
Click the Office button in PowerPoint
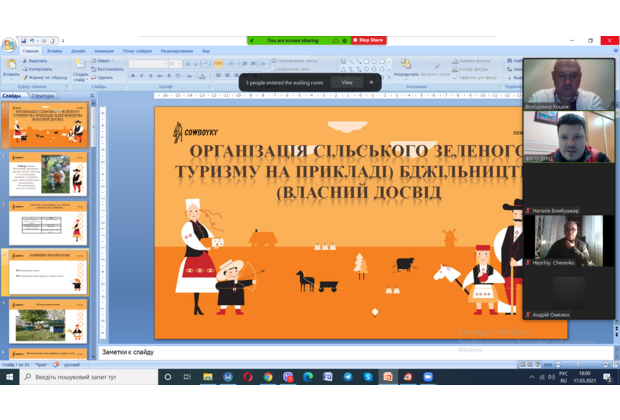(9, 44)
